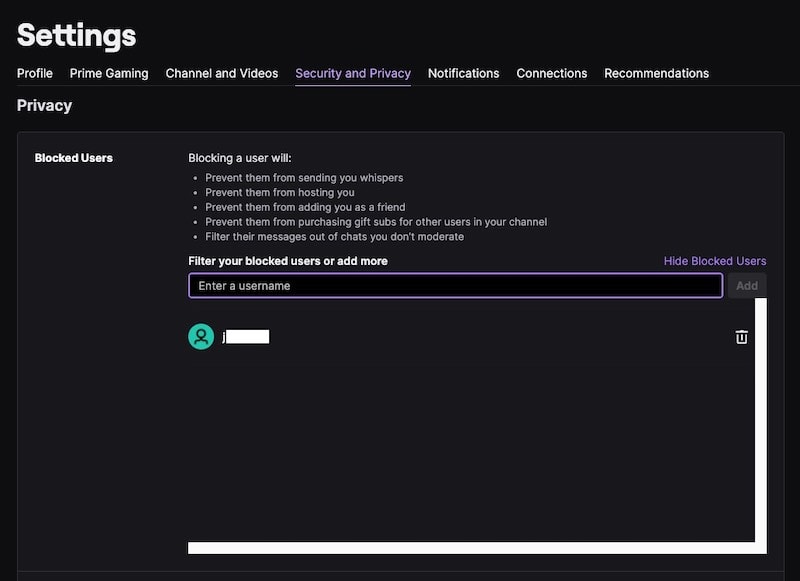Click 'Prevent them from sending you whispers'
800x581 pixels.
tap(304, 178)
